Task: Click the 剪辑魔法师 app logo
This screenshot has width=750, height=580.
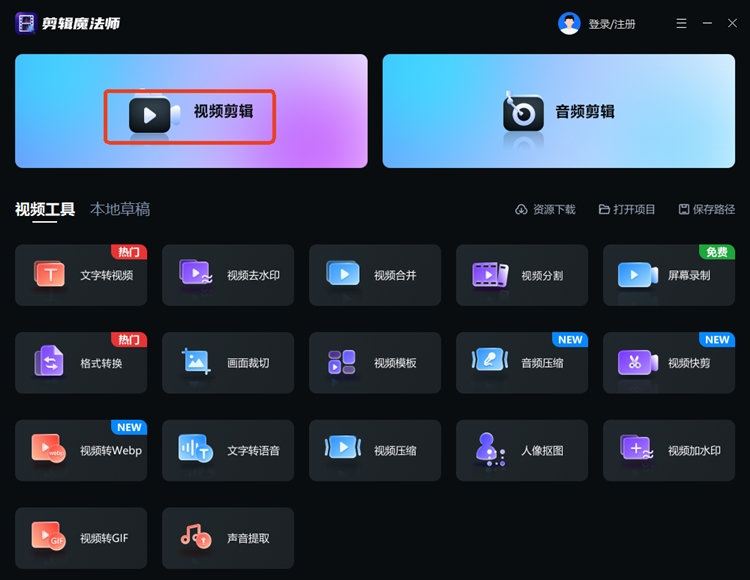Action: pos(26,23)
